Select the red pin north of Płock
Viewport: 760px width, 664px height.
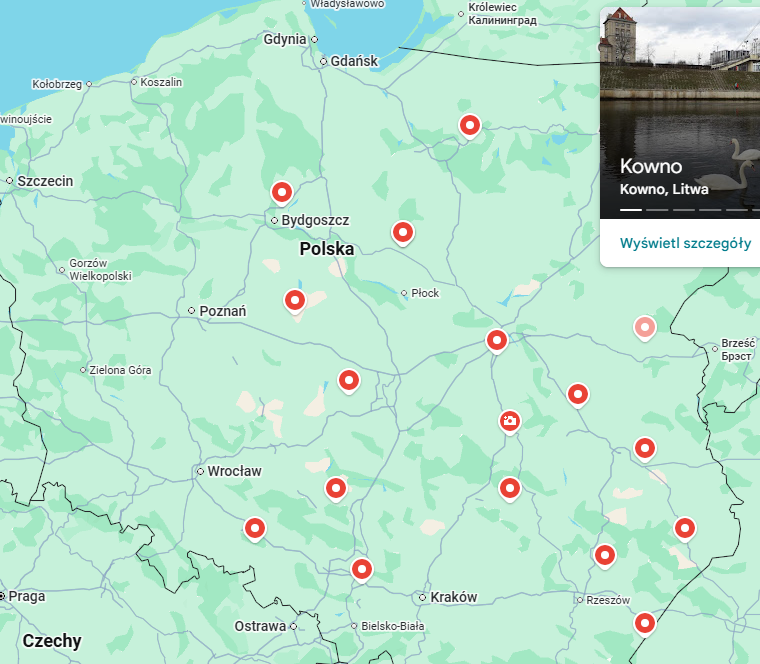(x=403, y=233)
